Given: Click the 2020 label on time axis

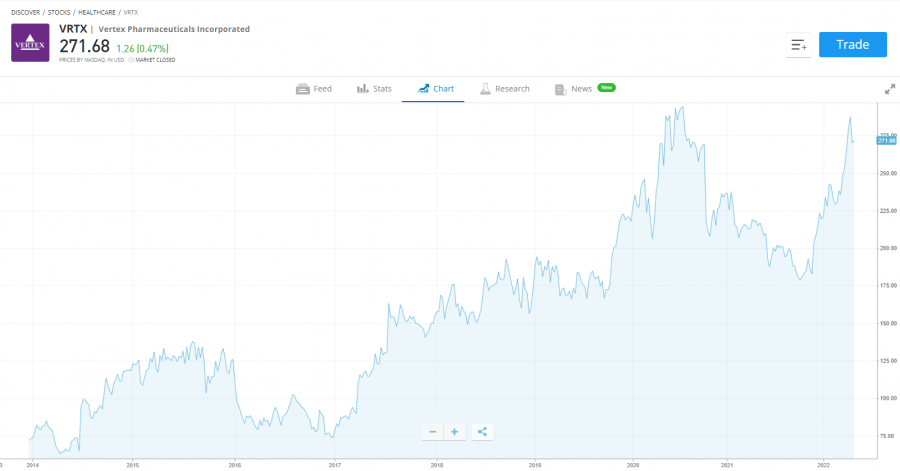Looking at the screenshot, I should [x=633, y=465].
